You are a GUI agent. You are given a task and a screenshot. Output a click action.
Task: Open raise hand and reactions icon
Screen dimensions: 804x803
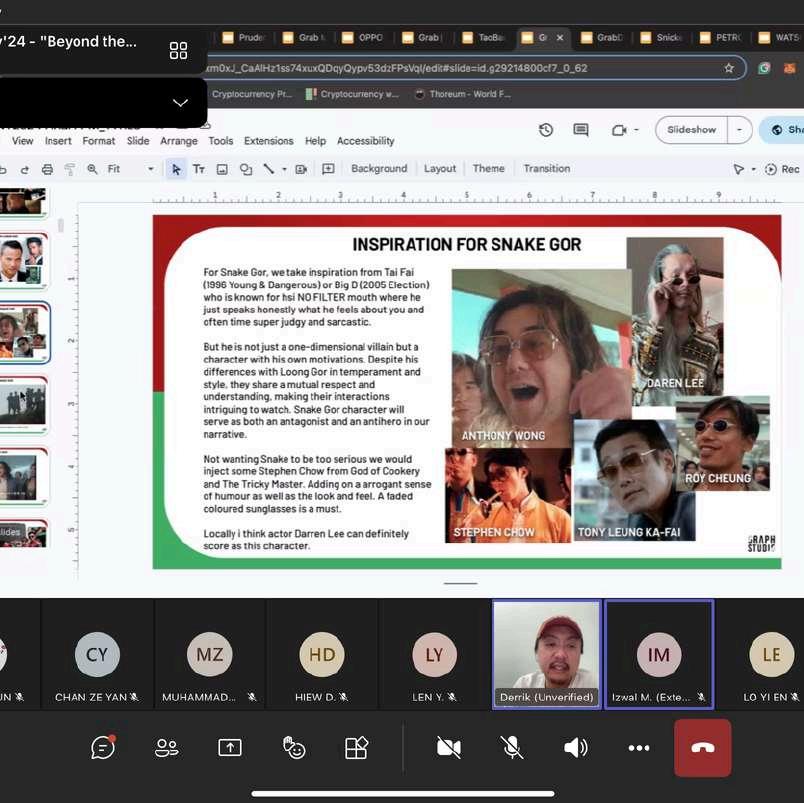294,748
